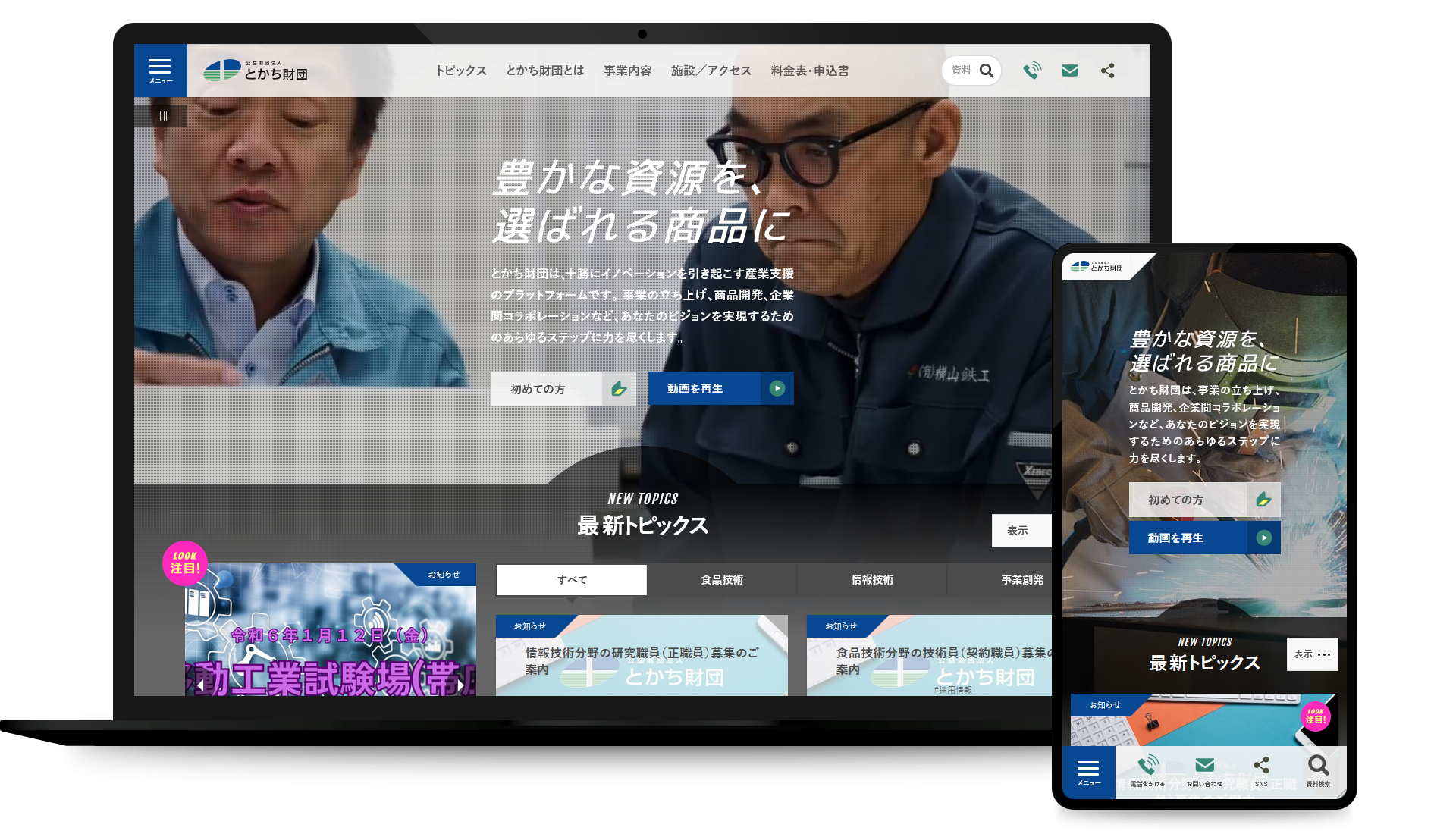Open トピックス in the top navigation

461,71
